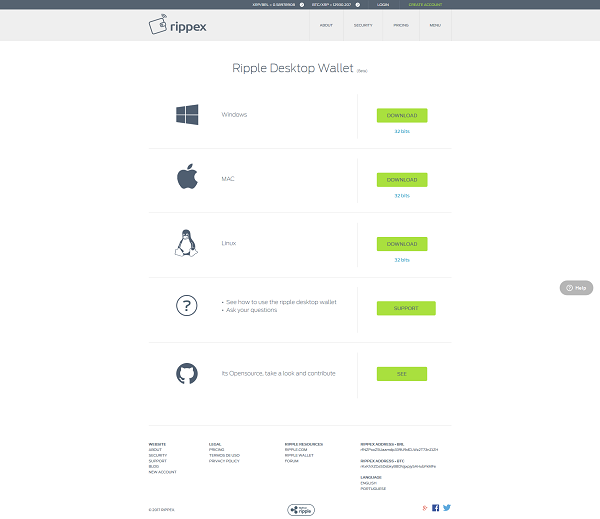Click the green SEE button
Image resolution: width=600 pixels, height=519 pixels.
pyautogui.click(x=402, y=374)
